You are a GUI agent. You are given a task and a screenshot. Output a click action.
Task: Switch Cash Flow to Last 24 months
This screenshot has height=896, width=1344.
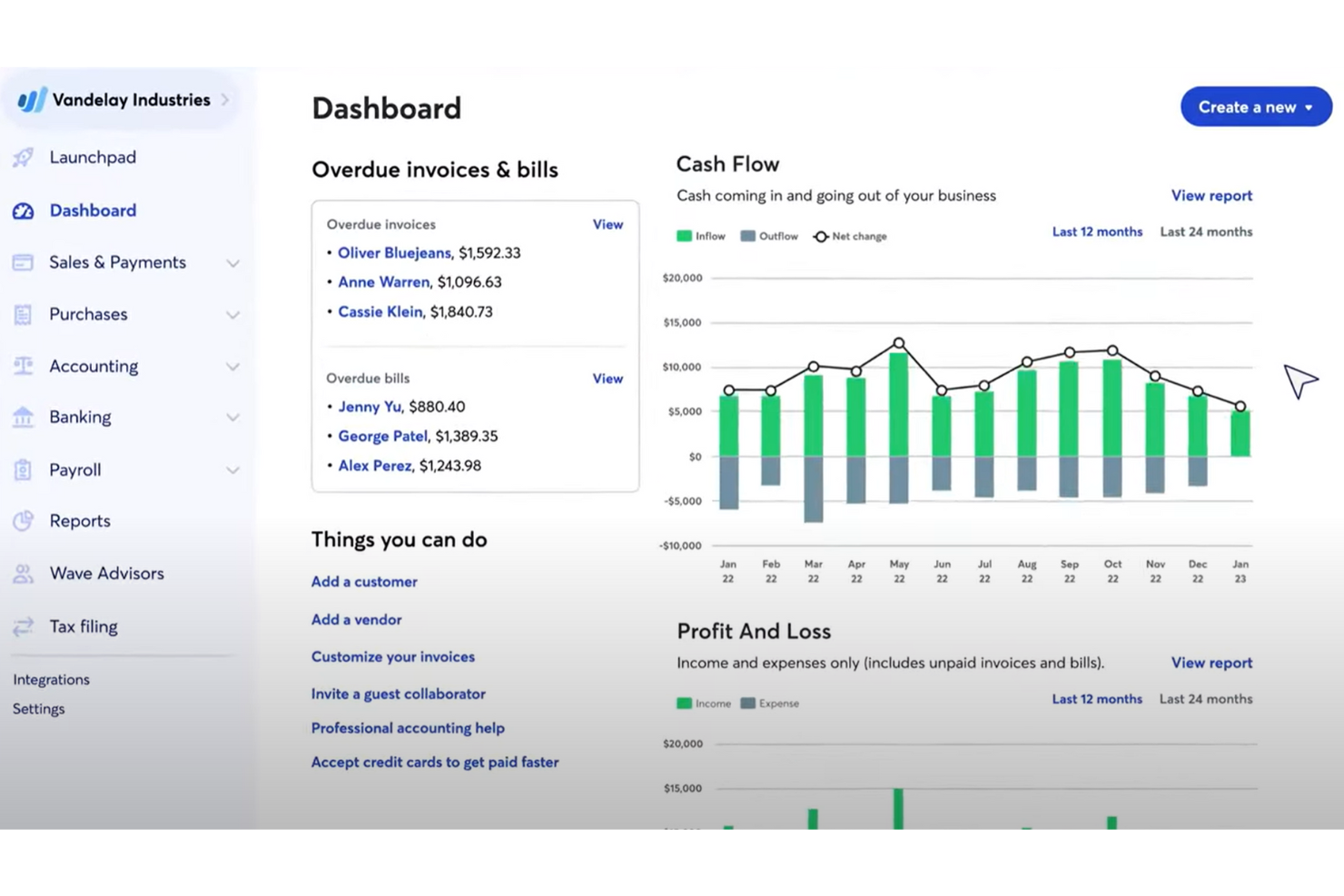[1205, 231]
